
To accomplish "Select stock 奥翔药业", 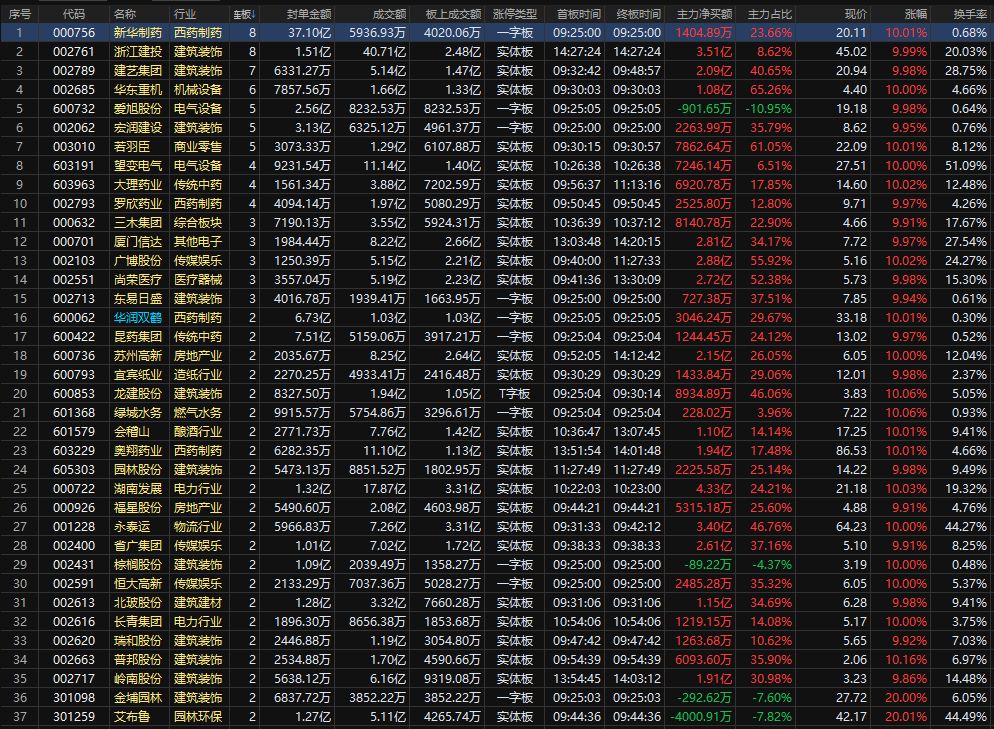I will click(x=138, y=451).
